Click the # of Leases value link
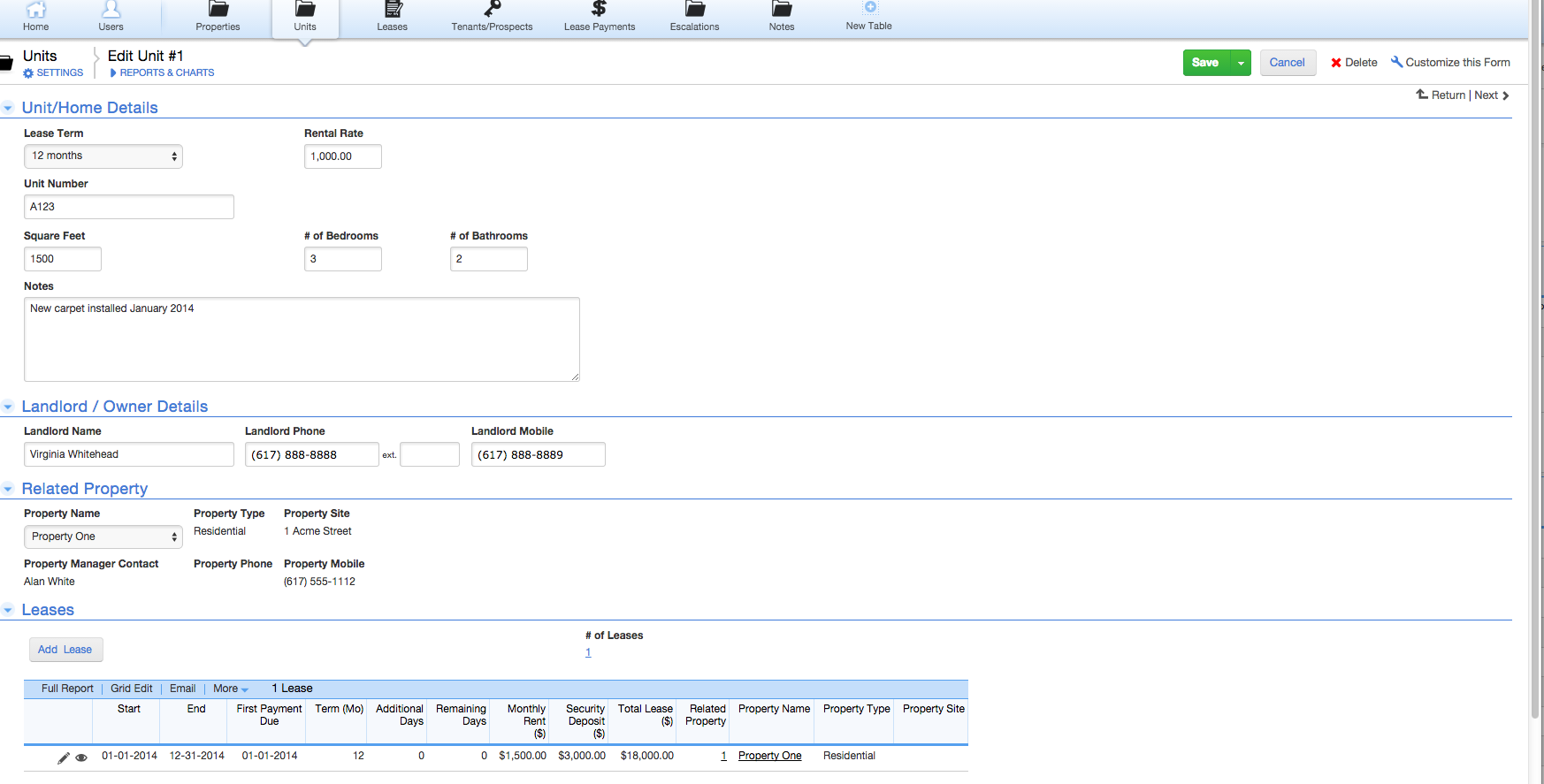The height and width of the screenshot is (784, 1544). [x=588, y=652]
